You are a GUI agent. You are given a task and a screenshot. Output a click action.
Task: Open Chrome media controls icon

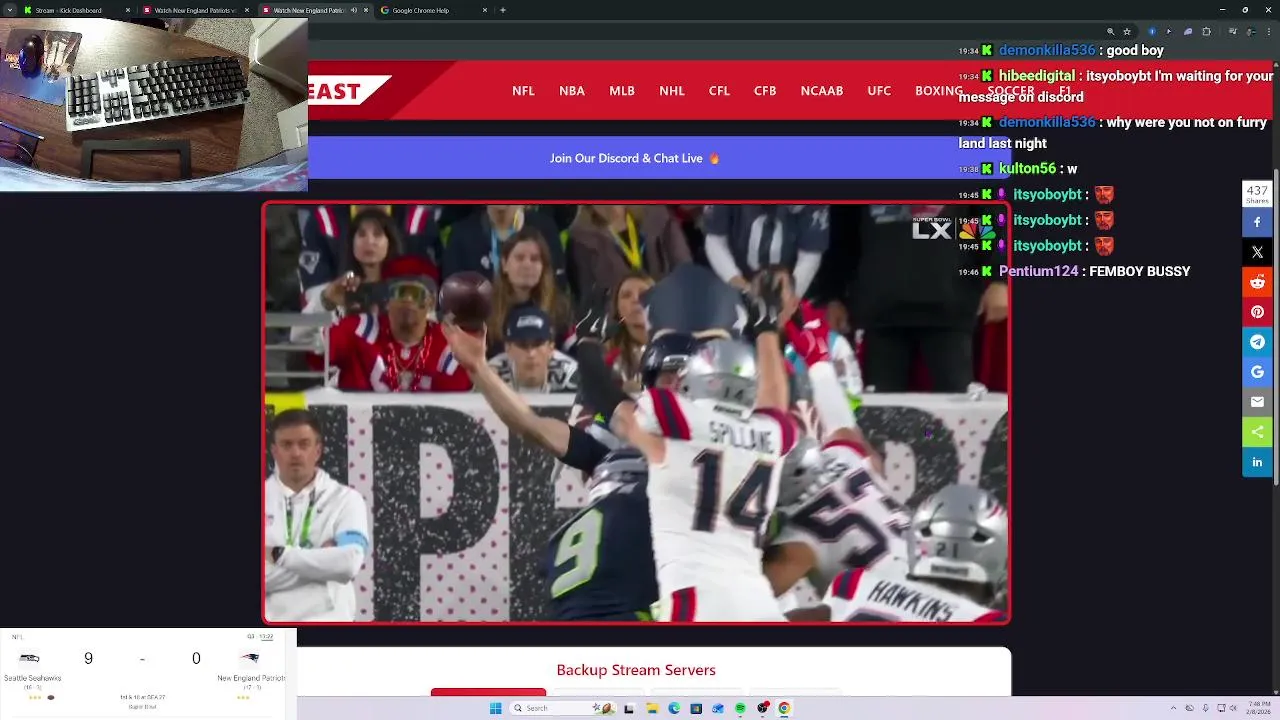1233,31
